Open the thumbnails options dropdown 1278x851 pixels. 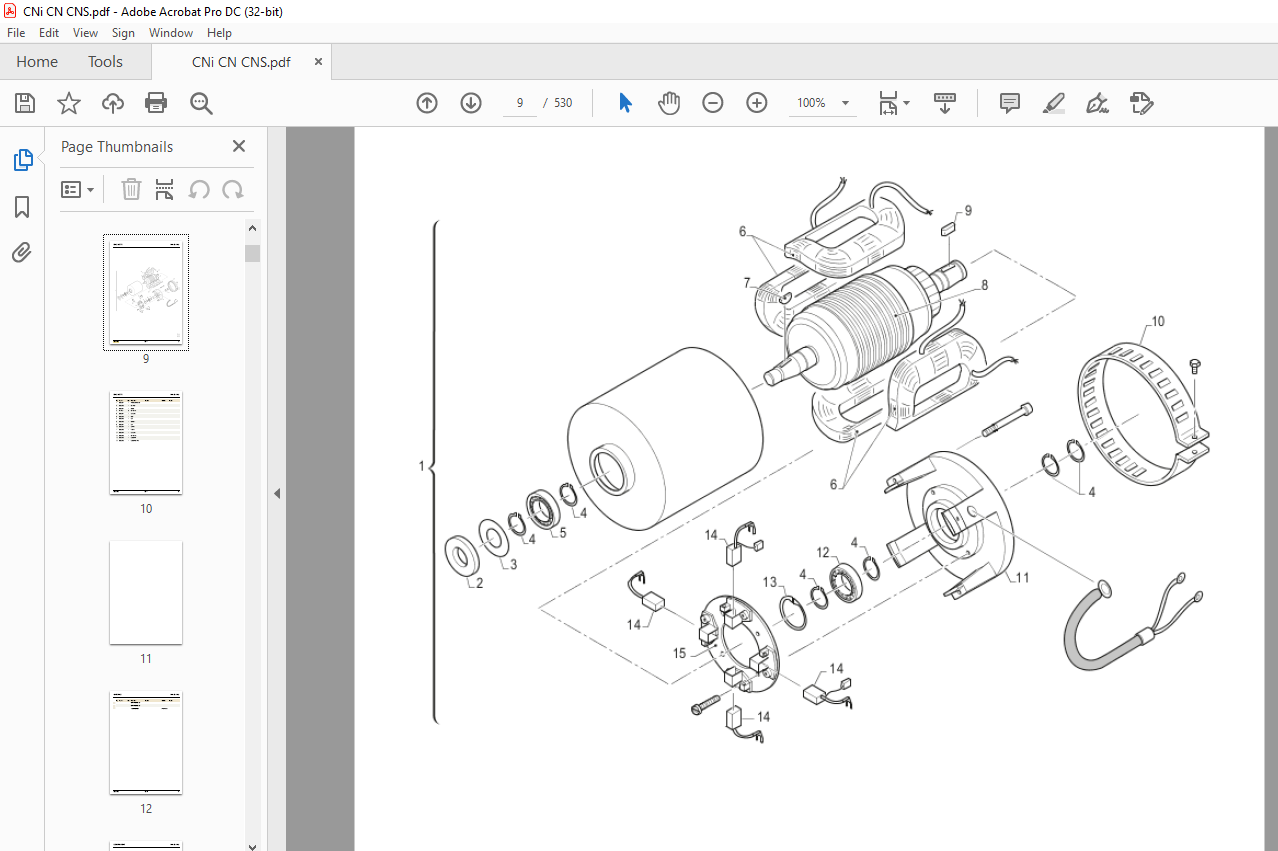(78, 189)
